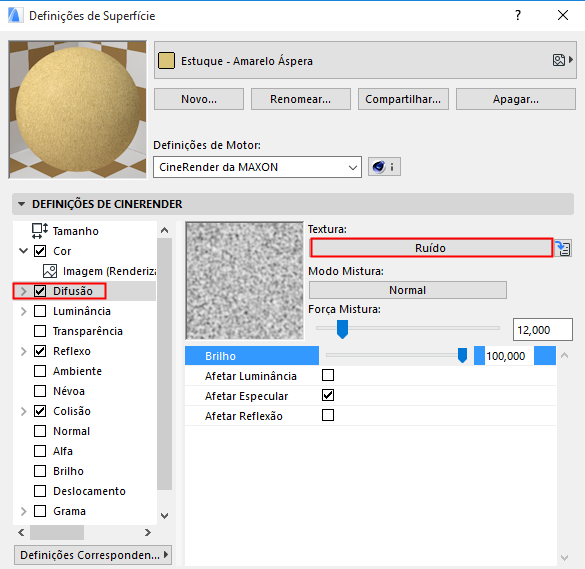
Task: Click channel list scroll left arrow
Action: (x=22, y=532)
